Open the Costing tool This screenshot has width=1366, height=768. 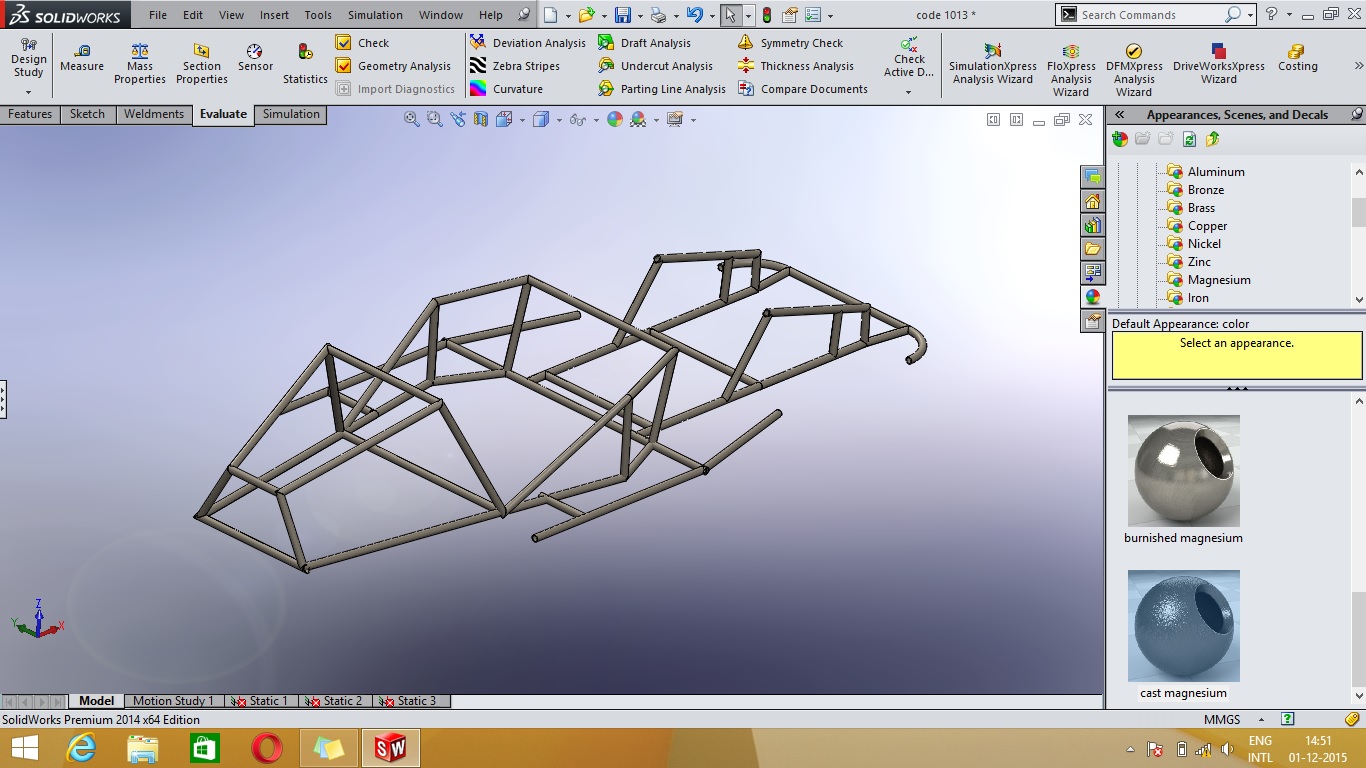1297,58
